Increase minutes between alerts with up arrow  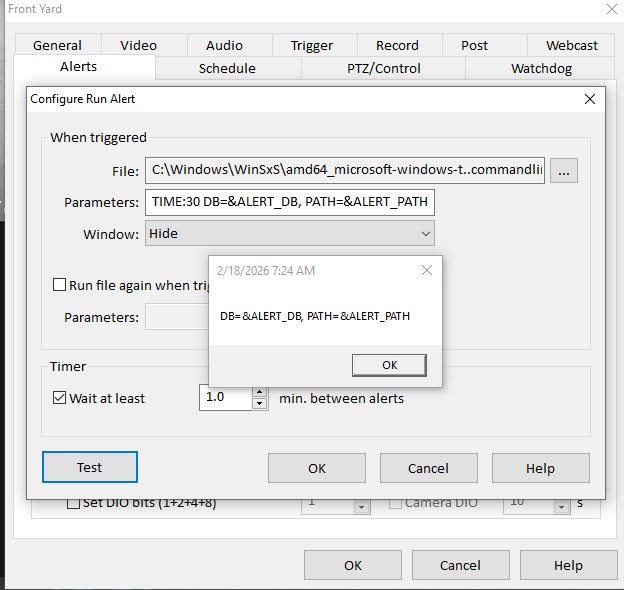coord(260,391)
